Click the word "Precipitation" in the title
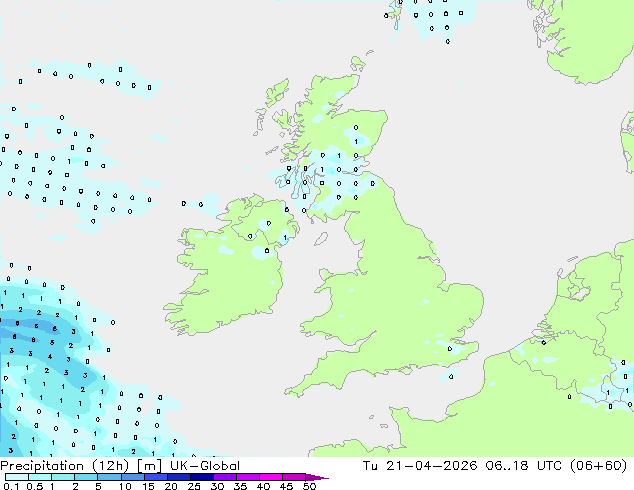Image resolution: width=634 pixels, height=490 pixels. tap(44, 466)
